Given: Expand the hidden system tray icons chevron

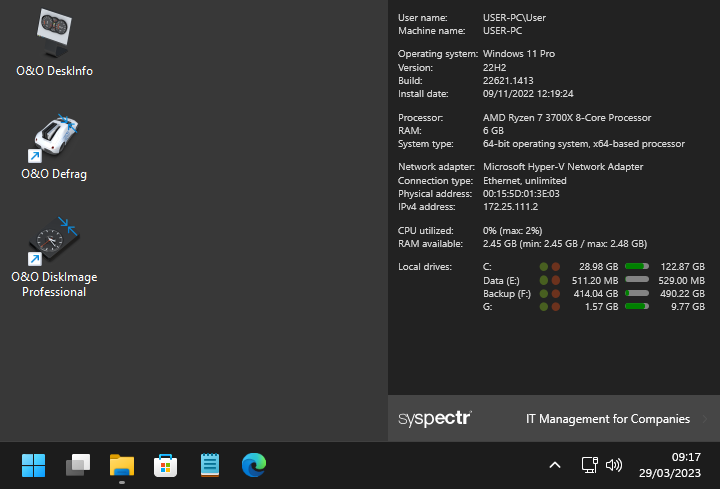Looking at the screenshot, I should [x=555, y=465].
